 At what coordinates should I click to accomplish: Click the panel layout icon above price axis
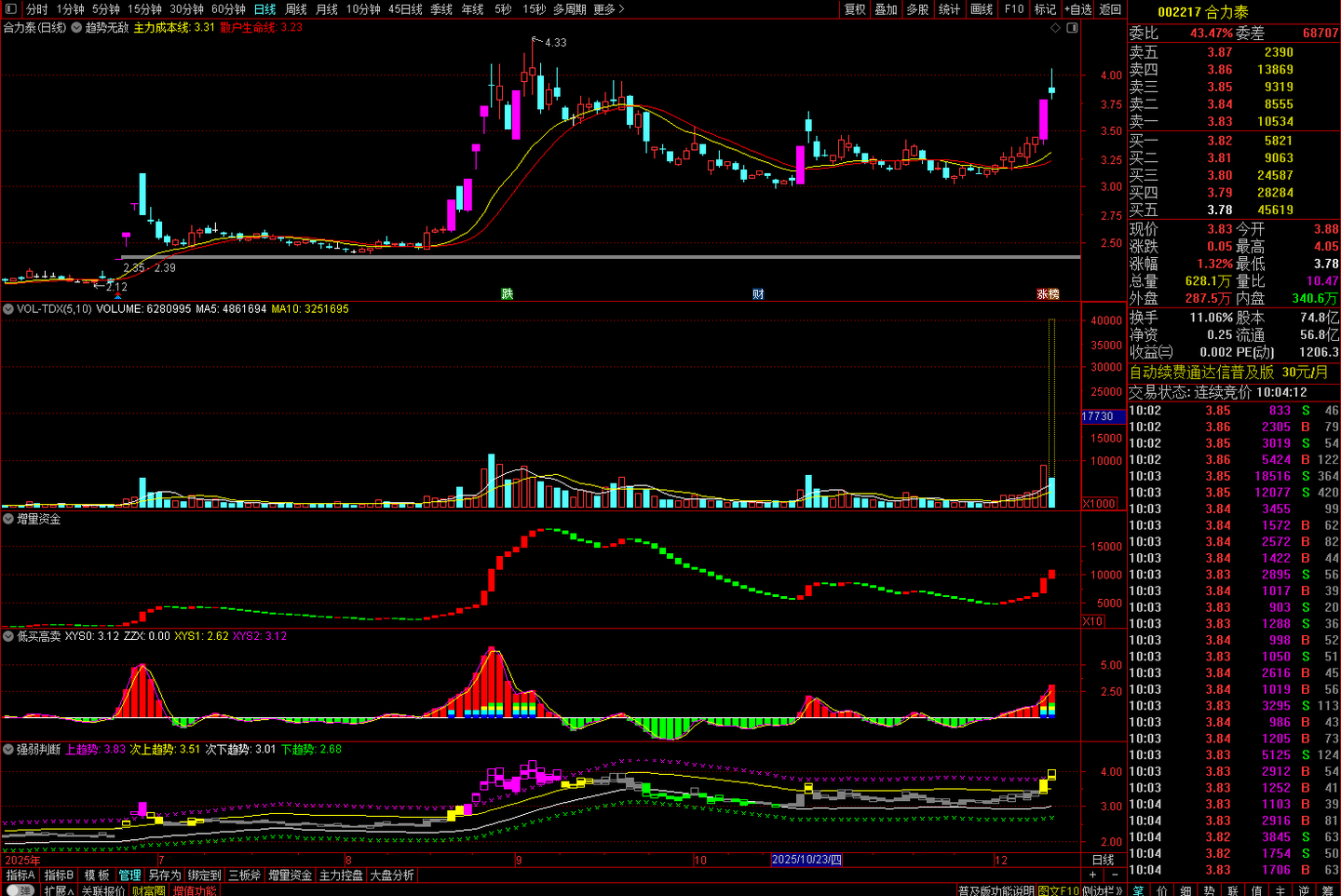click(1072, 28)
